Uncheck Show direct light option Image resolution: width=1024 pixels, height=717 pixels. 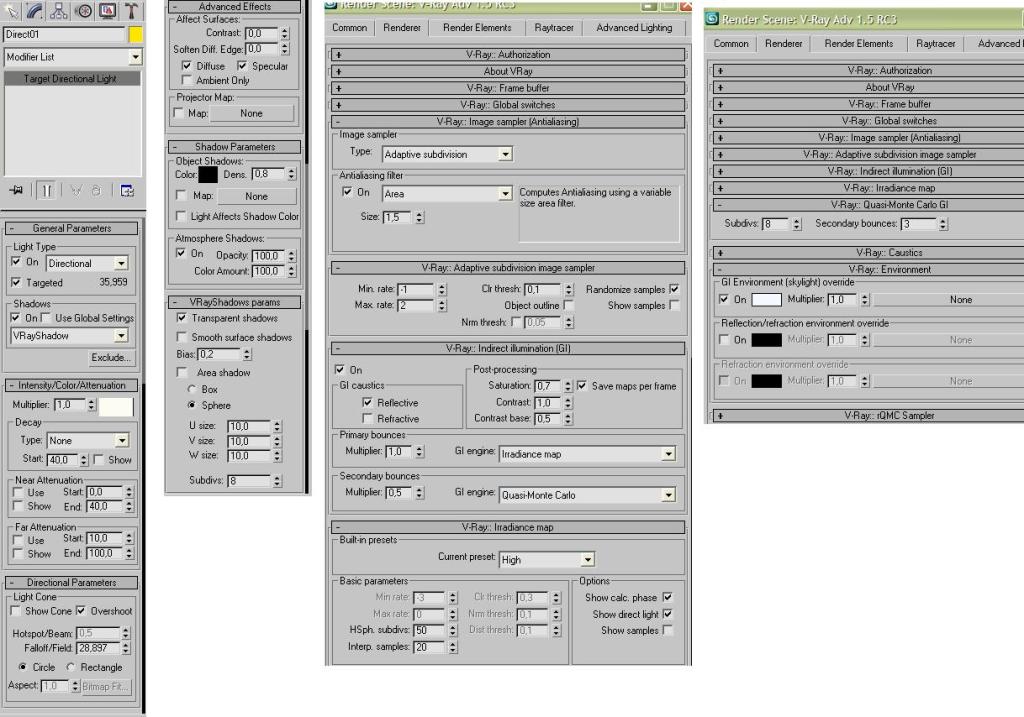(667, 614)
